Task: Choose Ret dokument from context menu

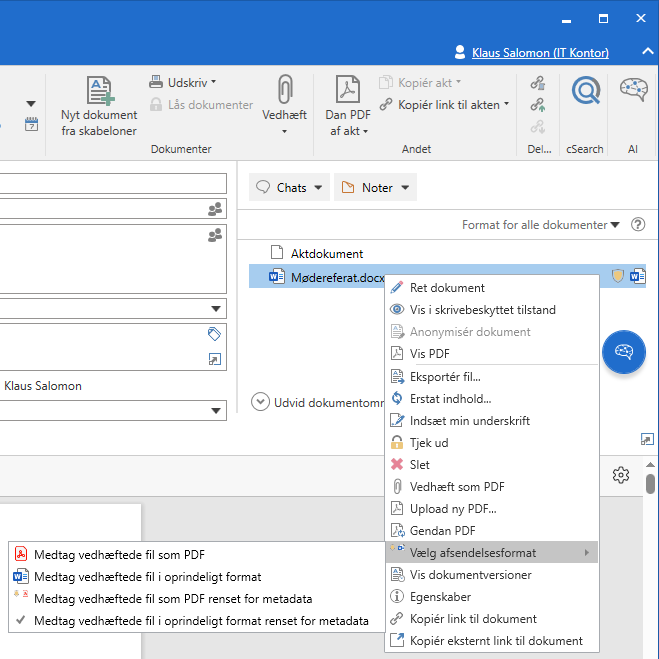Action: click(x=447, y=288)
